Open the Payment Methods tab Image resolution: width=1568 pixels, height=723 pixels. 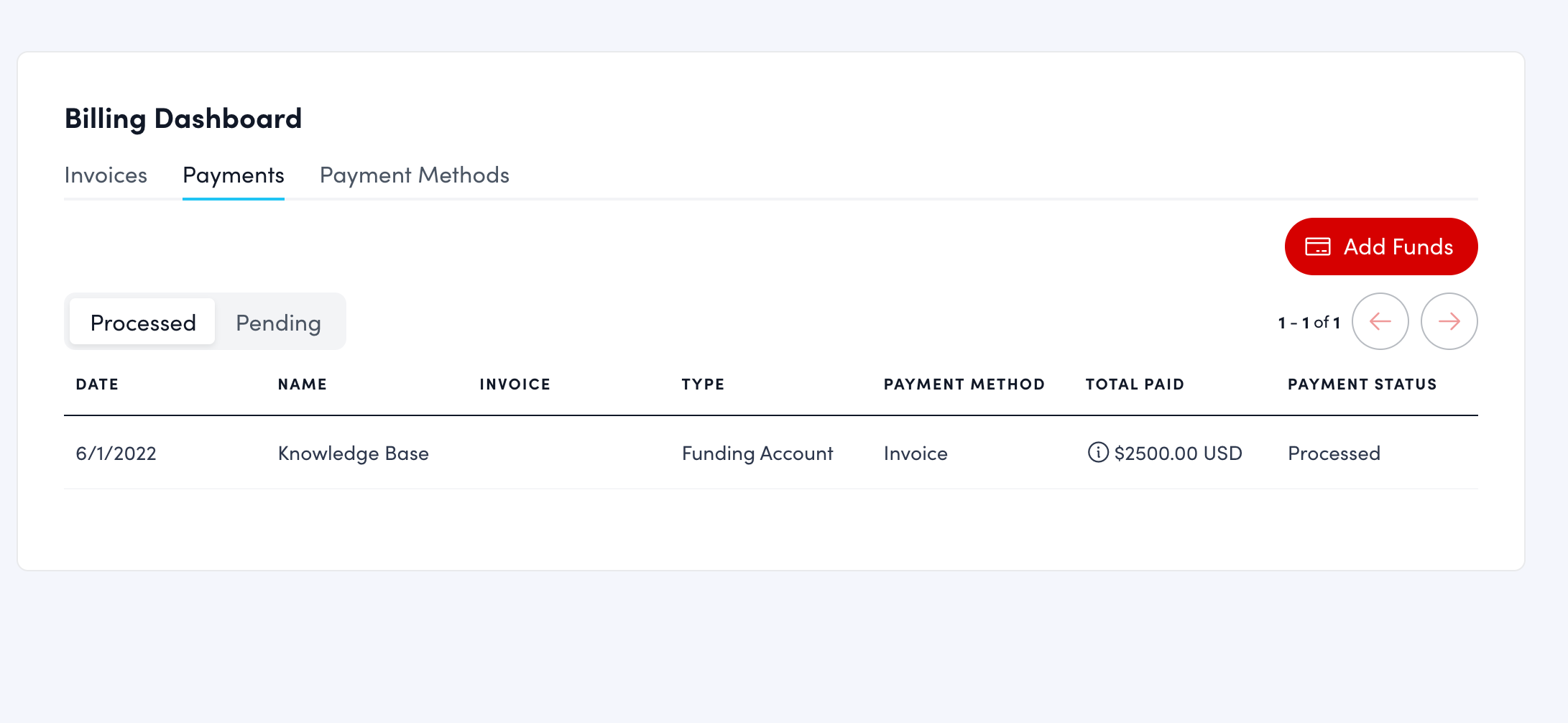click(414, 175)
